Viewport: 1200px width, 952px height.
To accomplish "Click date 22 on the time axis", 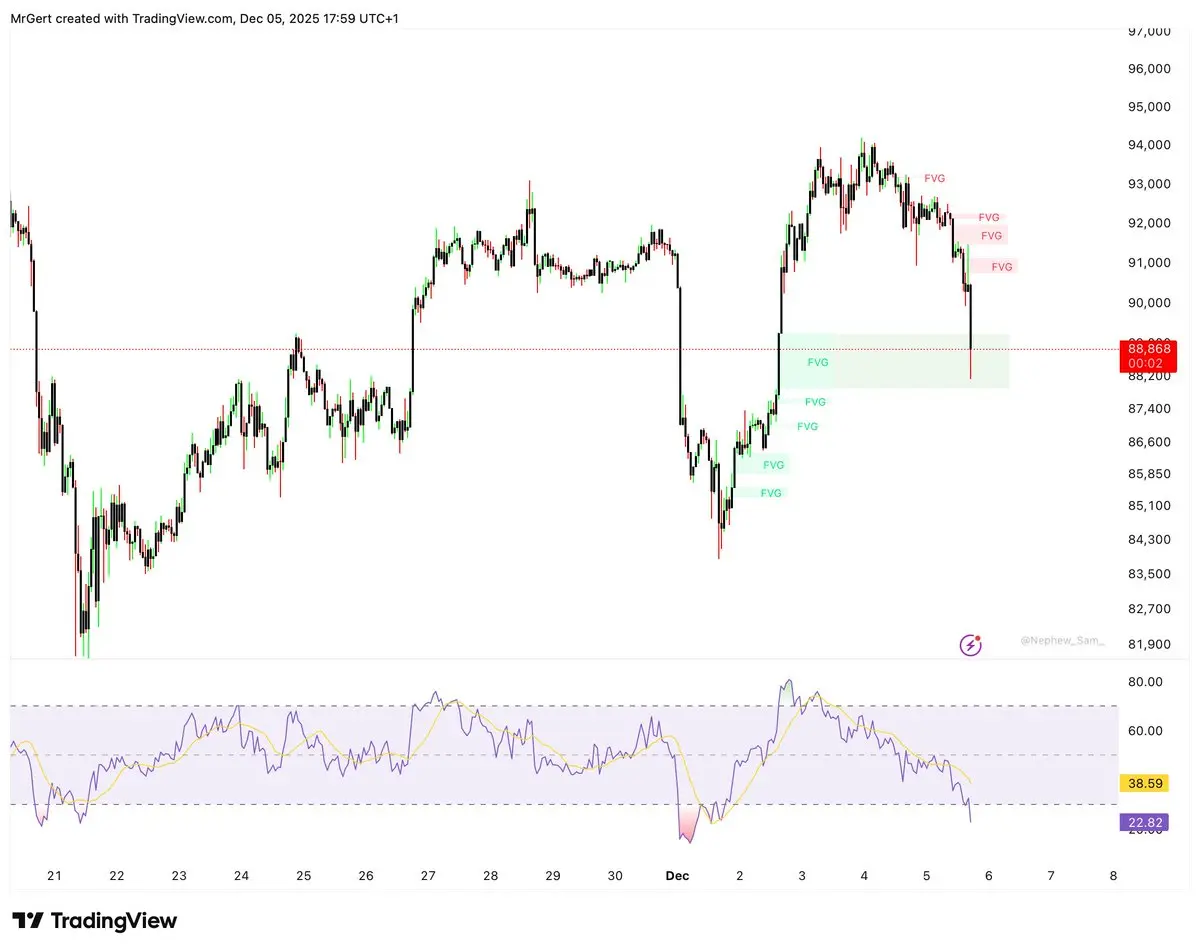I will [x=117, y=875].
